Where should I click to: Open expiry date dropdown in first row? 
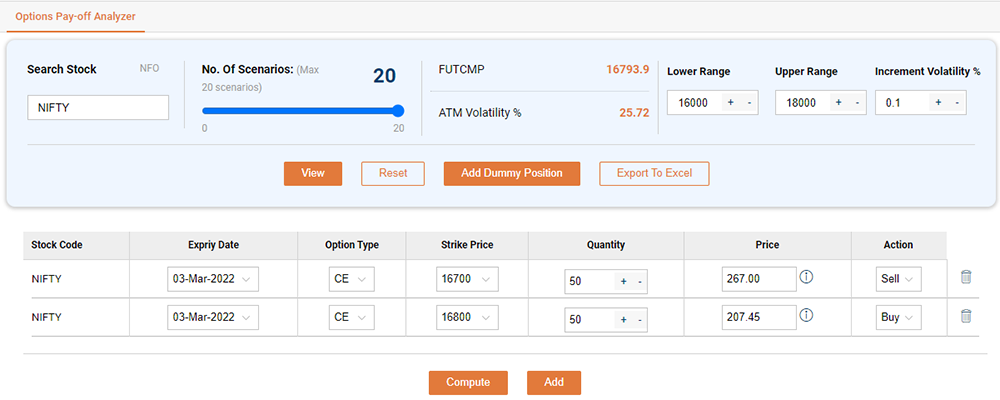pos(212,279)
